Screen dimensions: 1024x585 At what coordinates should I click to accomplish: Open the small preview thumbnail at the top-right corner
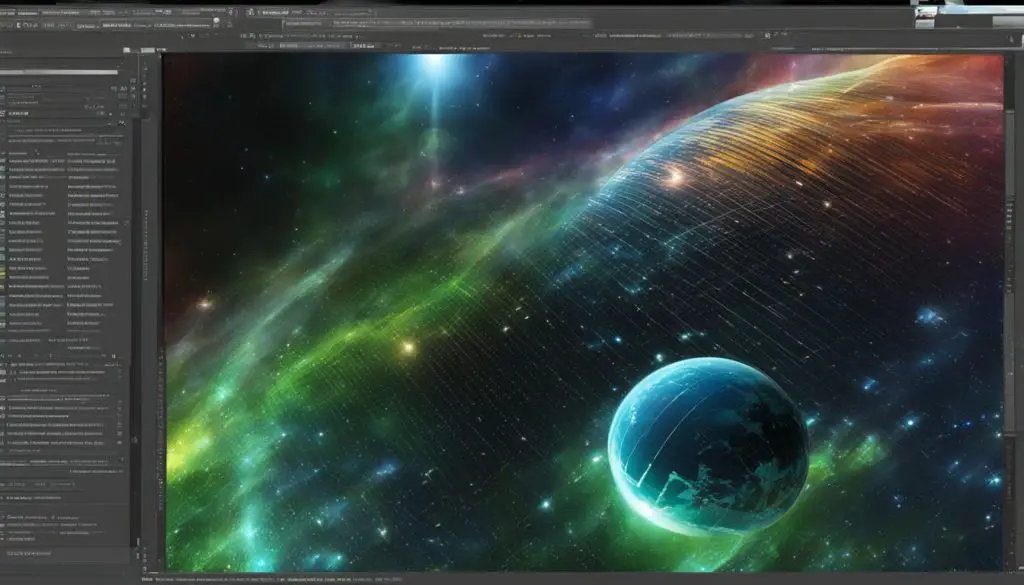point(925,17)
